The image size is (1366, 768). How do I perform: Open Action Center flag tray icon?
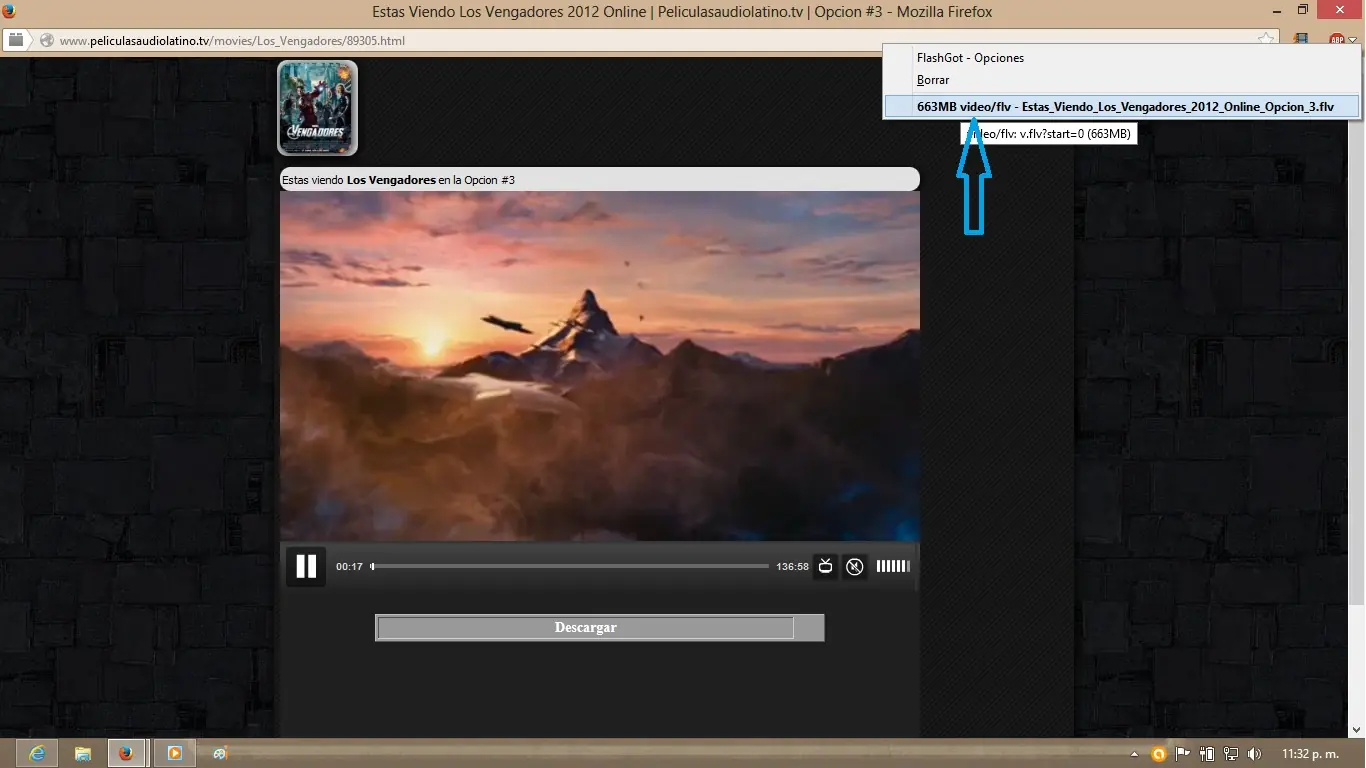point(1183,754)
